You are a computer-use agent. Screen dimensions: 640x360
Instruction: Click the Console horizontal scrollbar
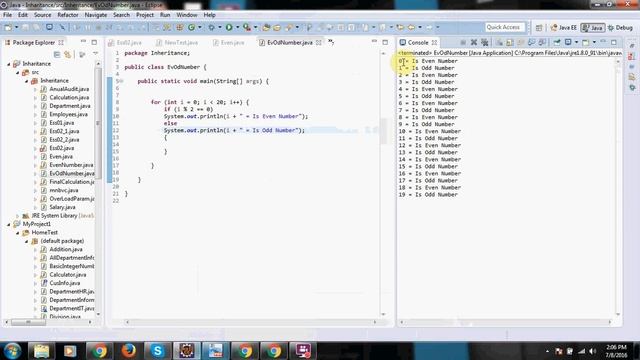(x=506, y=322)
